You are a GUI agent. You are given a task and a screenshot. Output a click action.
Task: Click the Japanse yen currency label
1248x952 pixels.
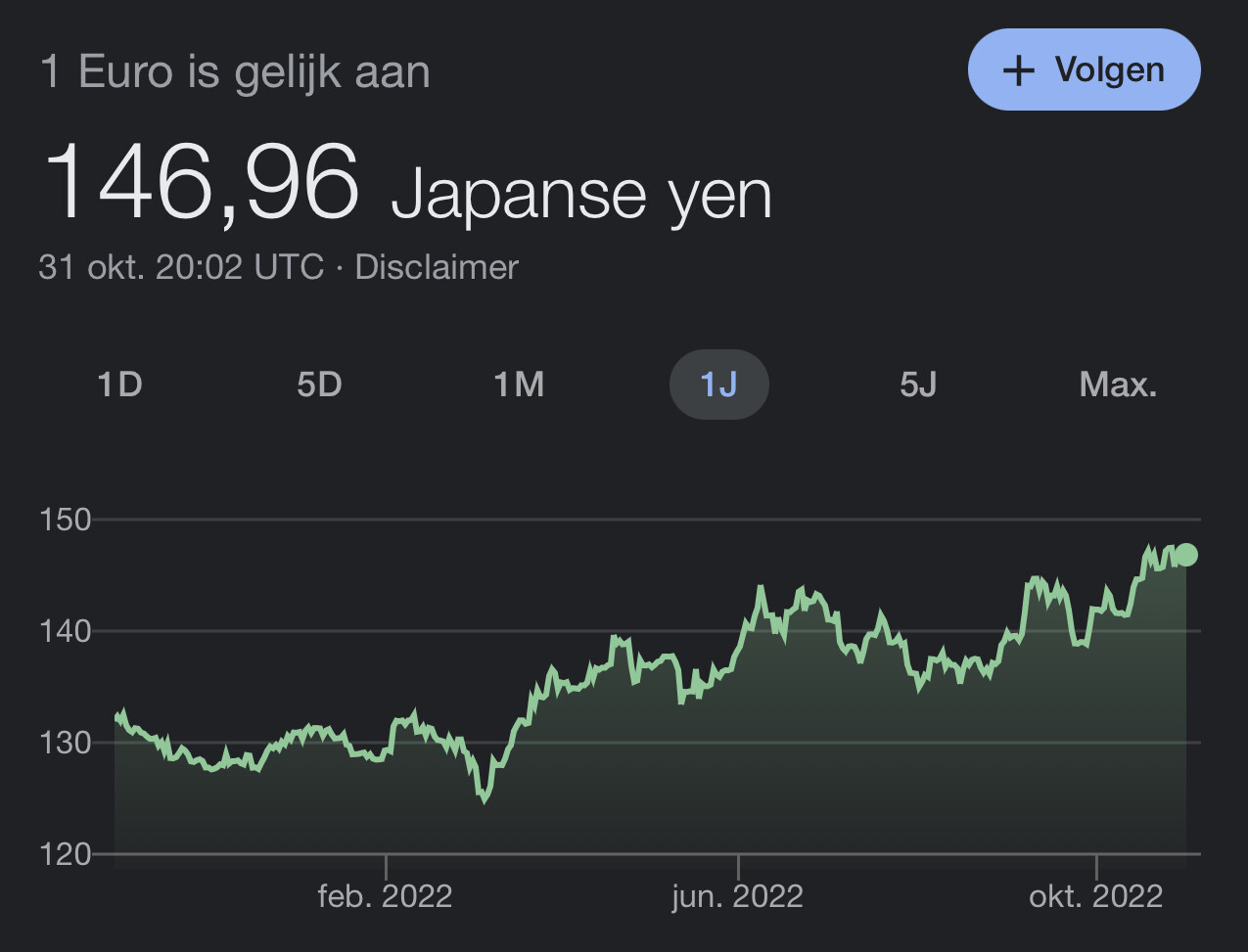pos(581,195)
